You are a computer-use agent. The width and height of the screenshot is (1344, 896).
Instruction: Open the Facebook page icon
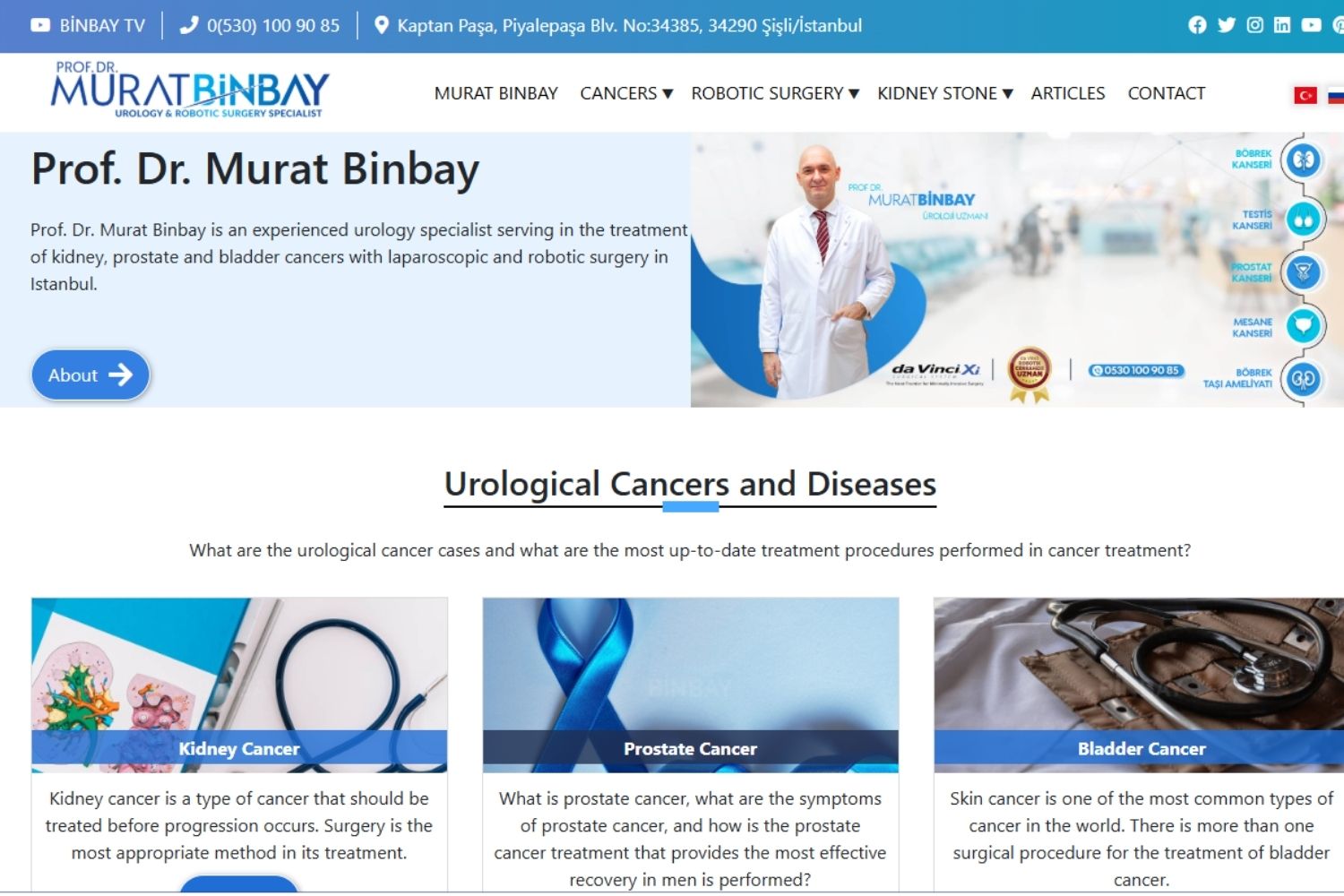[1197, 25]
